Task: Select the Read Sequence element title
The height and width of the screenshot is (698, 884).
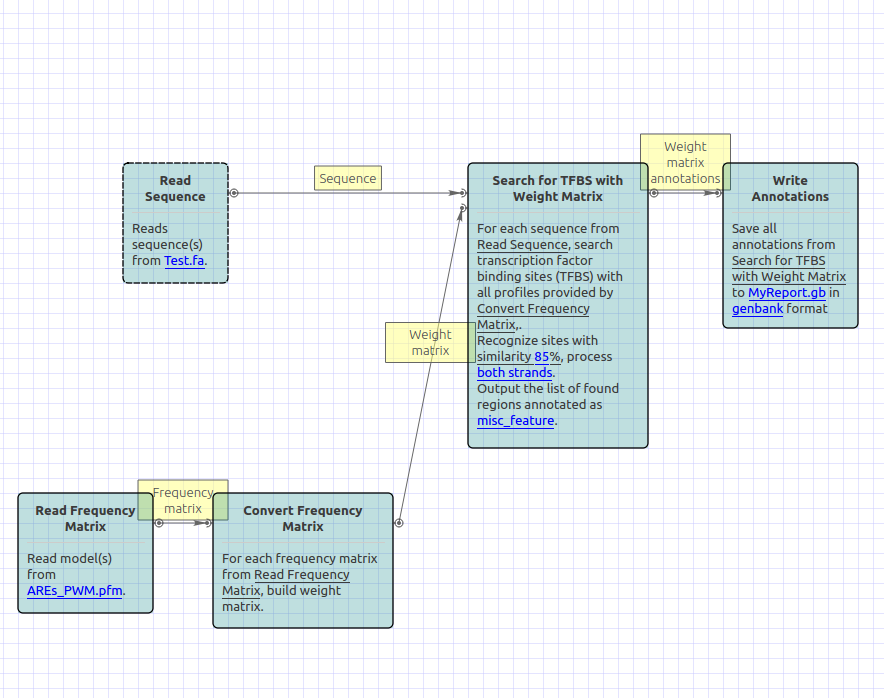Action: pyautogui.click(x=175, y=189)
